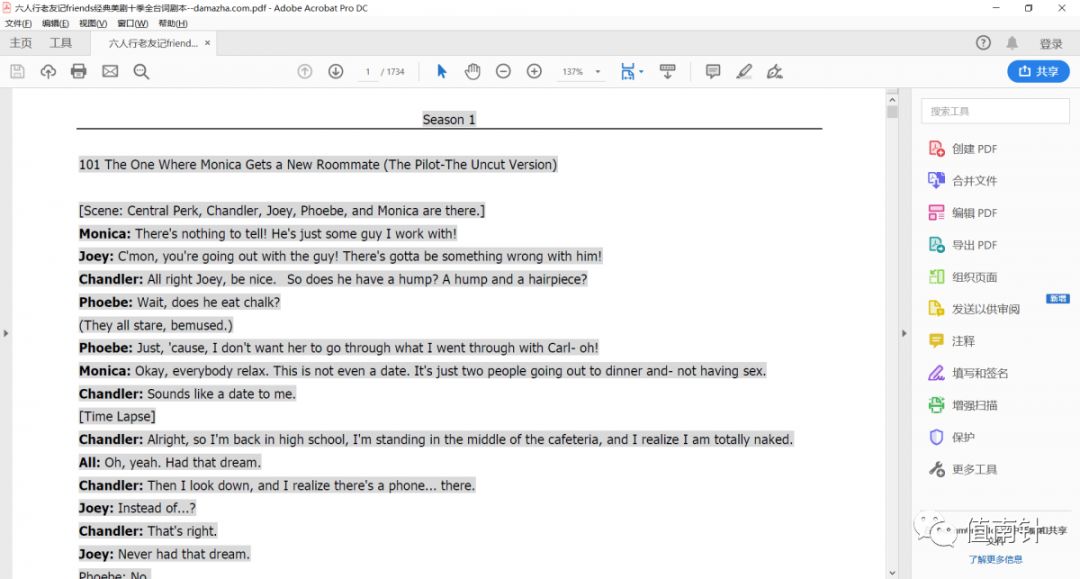1080x579 pixels.
Task: Zoom out with the minus icon
Action: pyautogui.click(x=503, y=72)
